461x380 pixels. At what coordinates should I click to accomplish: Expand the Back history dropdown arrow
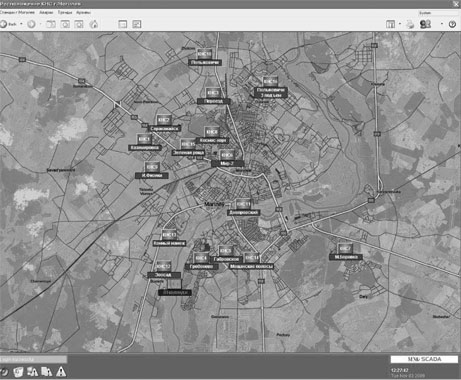click(21, 24)
